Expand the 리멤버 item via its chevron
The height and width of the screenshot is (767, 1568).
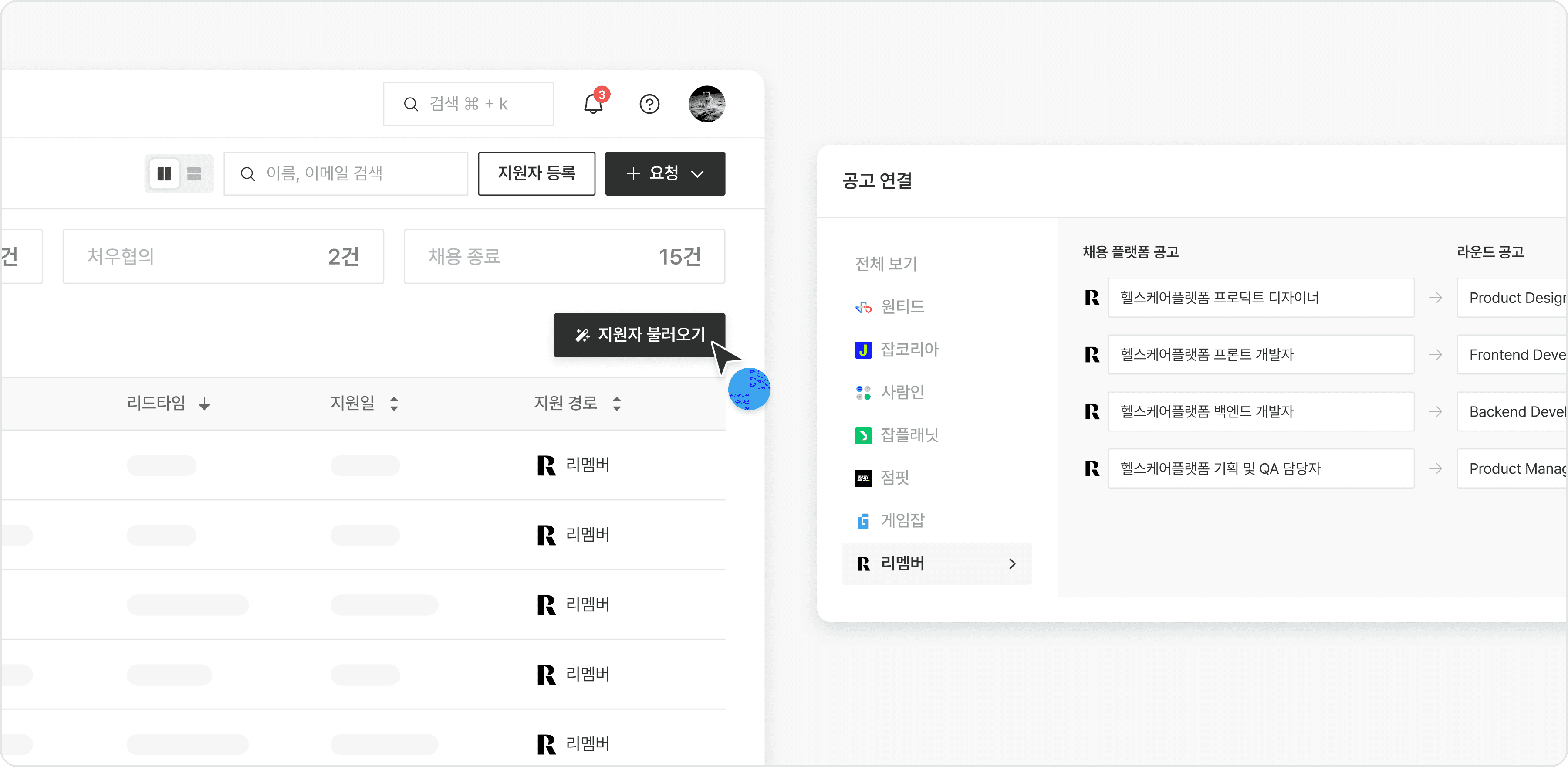click(1012, 563)
